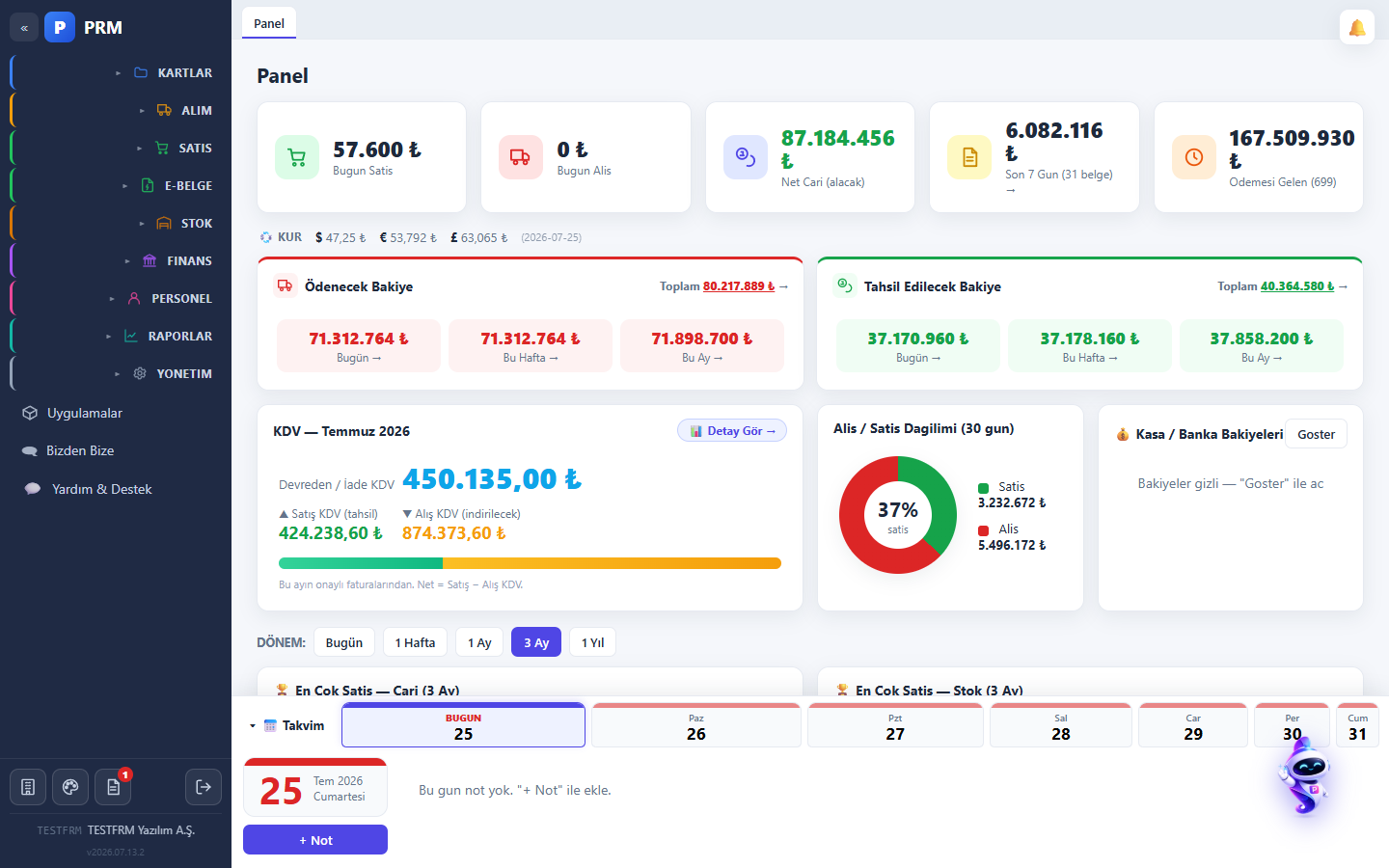Open KDV details with Detay Gör
Viewport: 1389px width, 868px height.
click(x=732, y=431)
